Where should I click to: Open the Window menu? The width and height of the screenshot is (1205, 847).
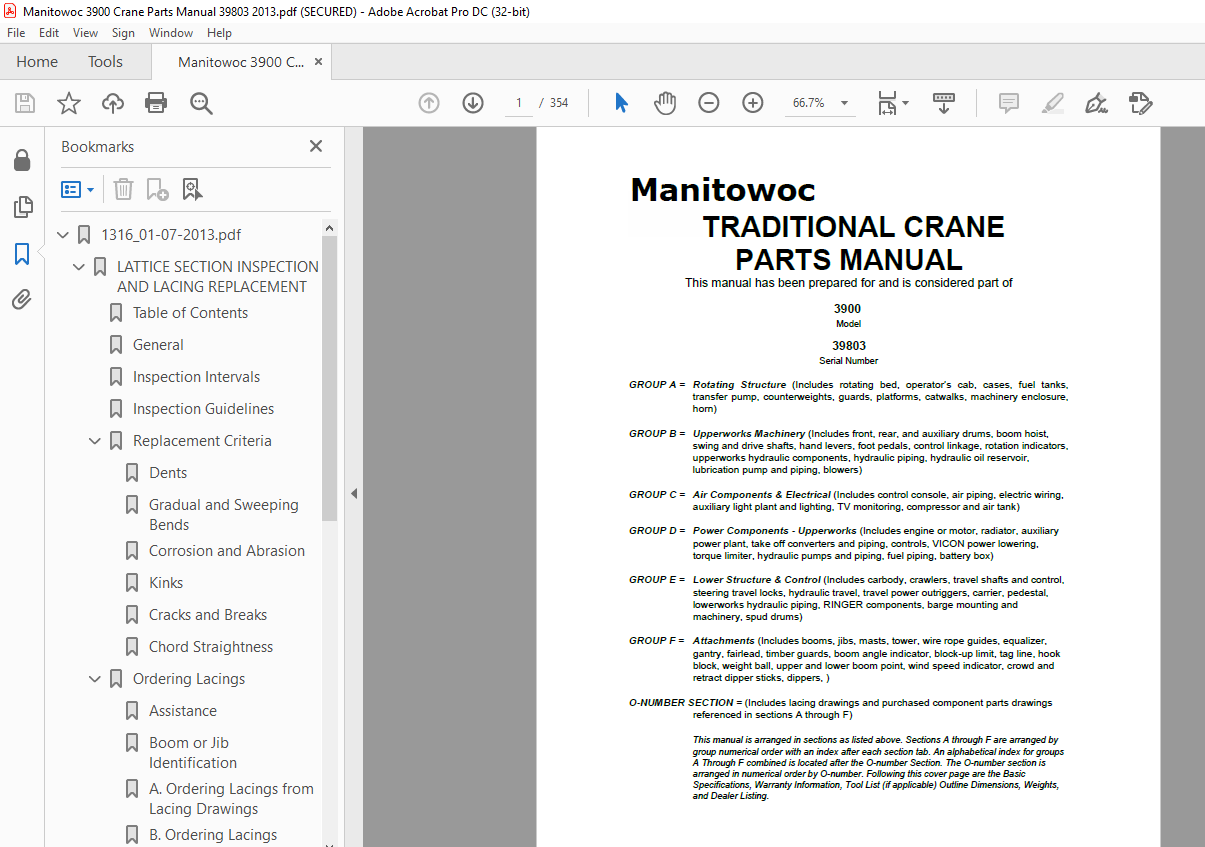click(171, 33)
